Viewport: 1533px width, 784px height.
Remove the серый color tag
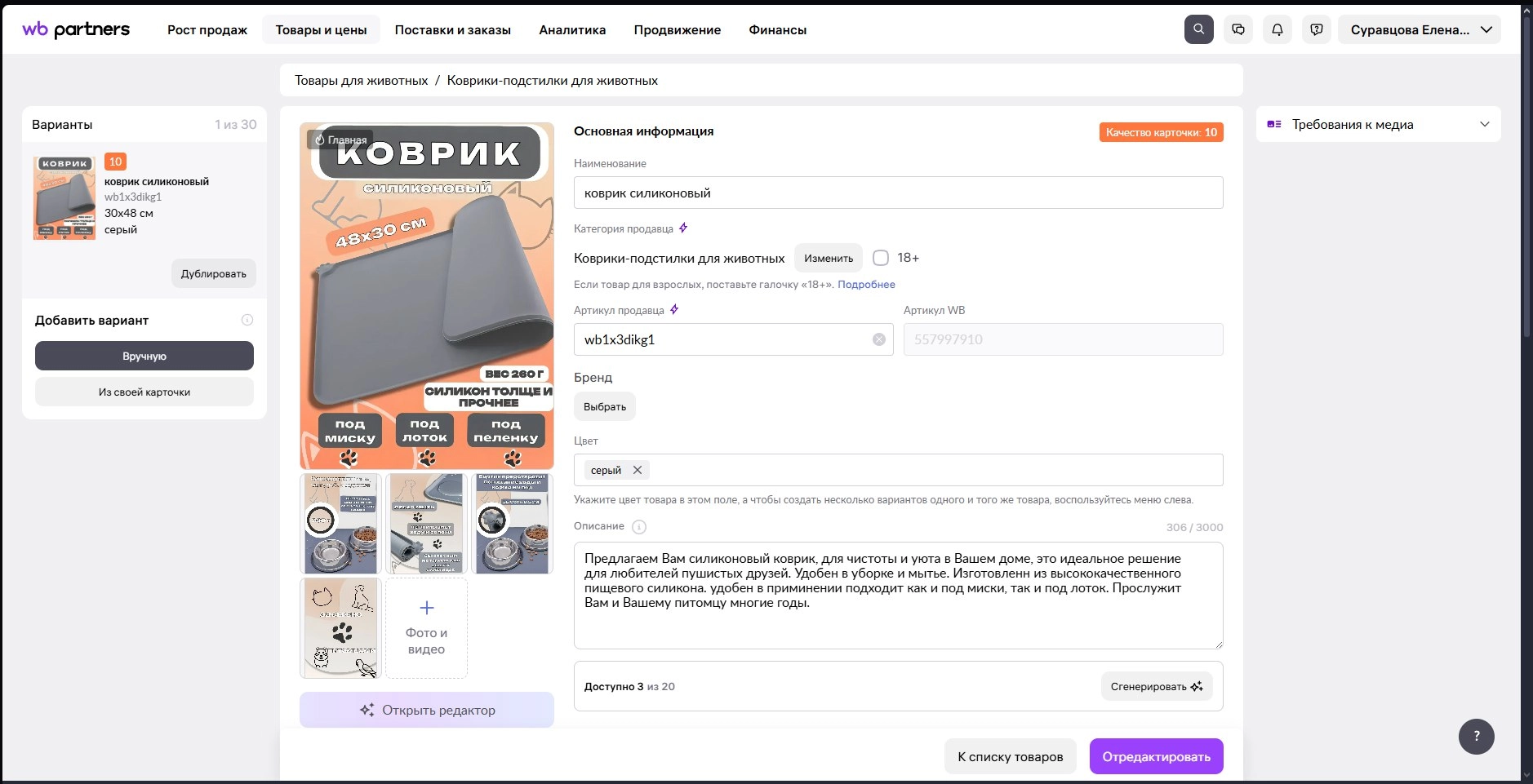click(x=638, y=470)
